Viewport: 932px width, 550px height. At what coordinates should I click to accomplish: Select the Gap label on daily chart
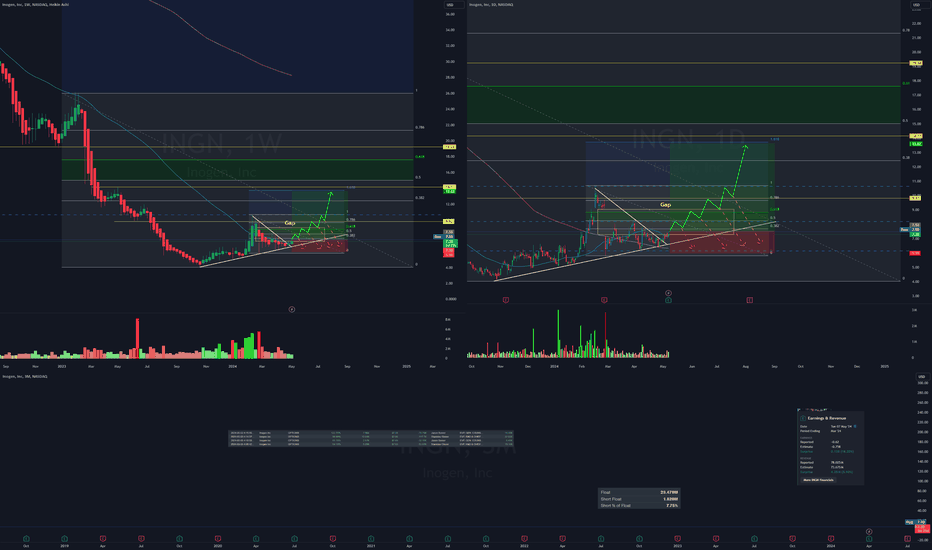click(x=665, y=205)
